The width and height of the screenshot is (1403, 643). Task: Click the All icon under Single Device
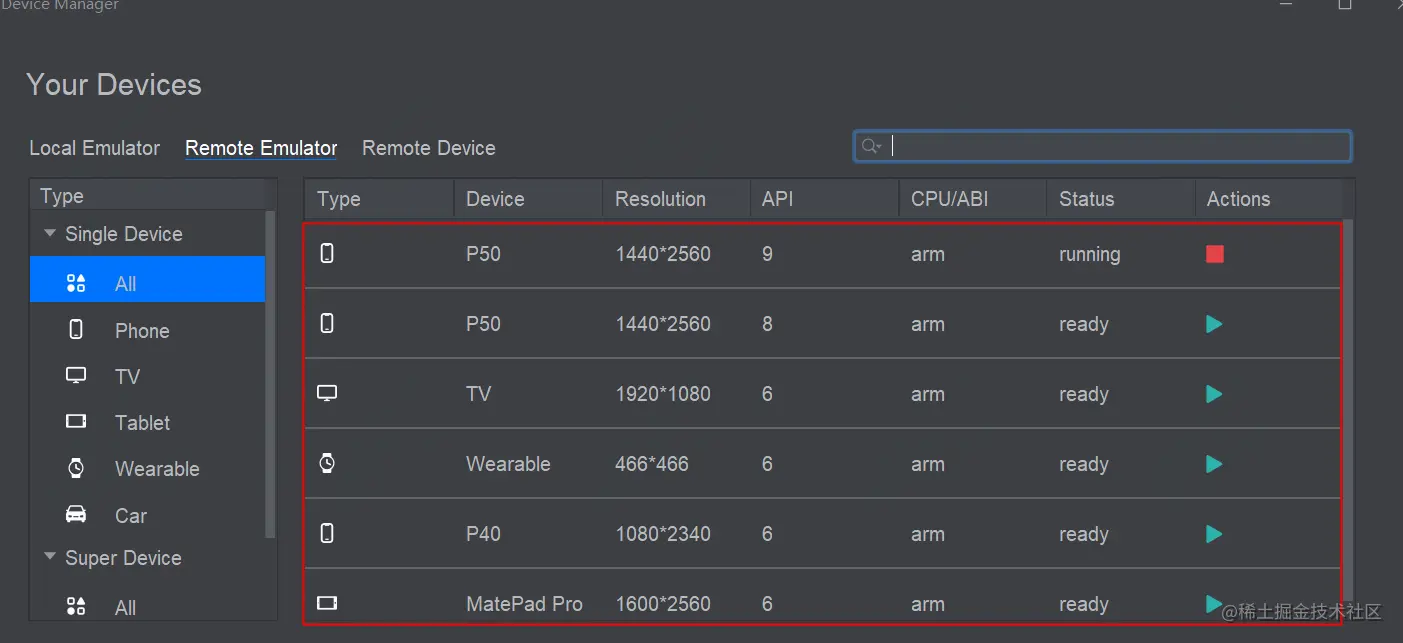click(76, 283)
